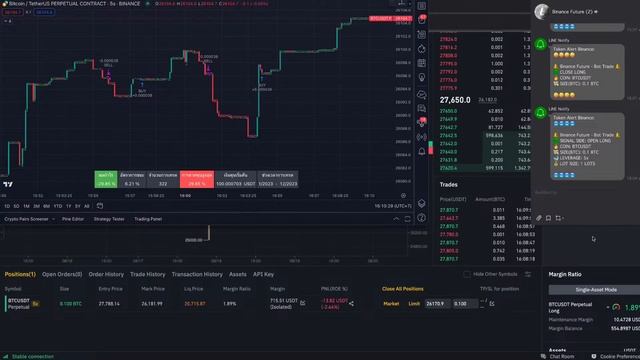The width and height of the screenshot is (640, 360).
Task: Click the LINE Notify bell avatar for CLOSE LONG
Action: pos(540,44)
